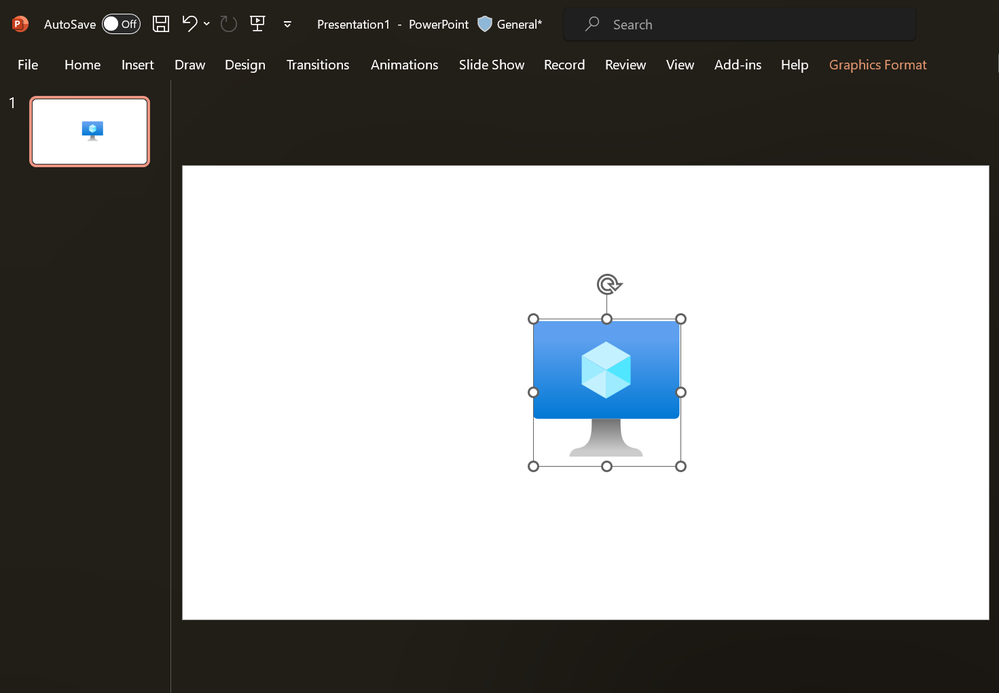
Task: Click the Redo icon
Action: point(229,24)
